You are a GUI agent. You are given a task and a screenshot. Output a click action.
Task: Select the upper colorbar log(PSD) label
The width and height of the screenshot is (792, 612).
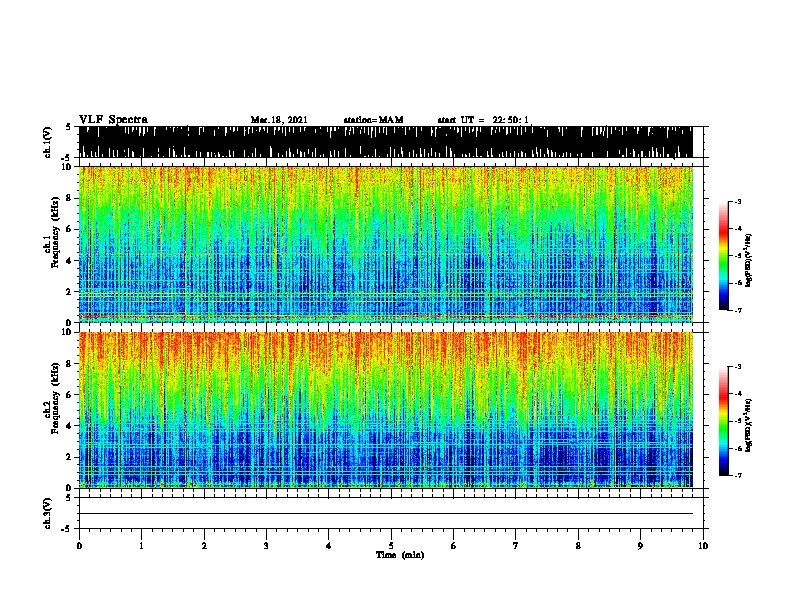pos(748,260)
